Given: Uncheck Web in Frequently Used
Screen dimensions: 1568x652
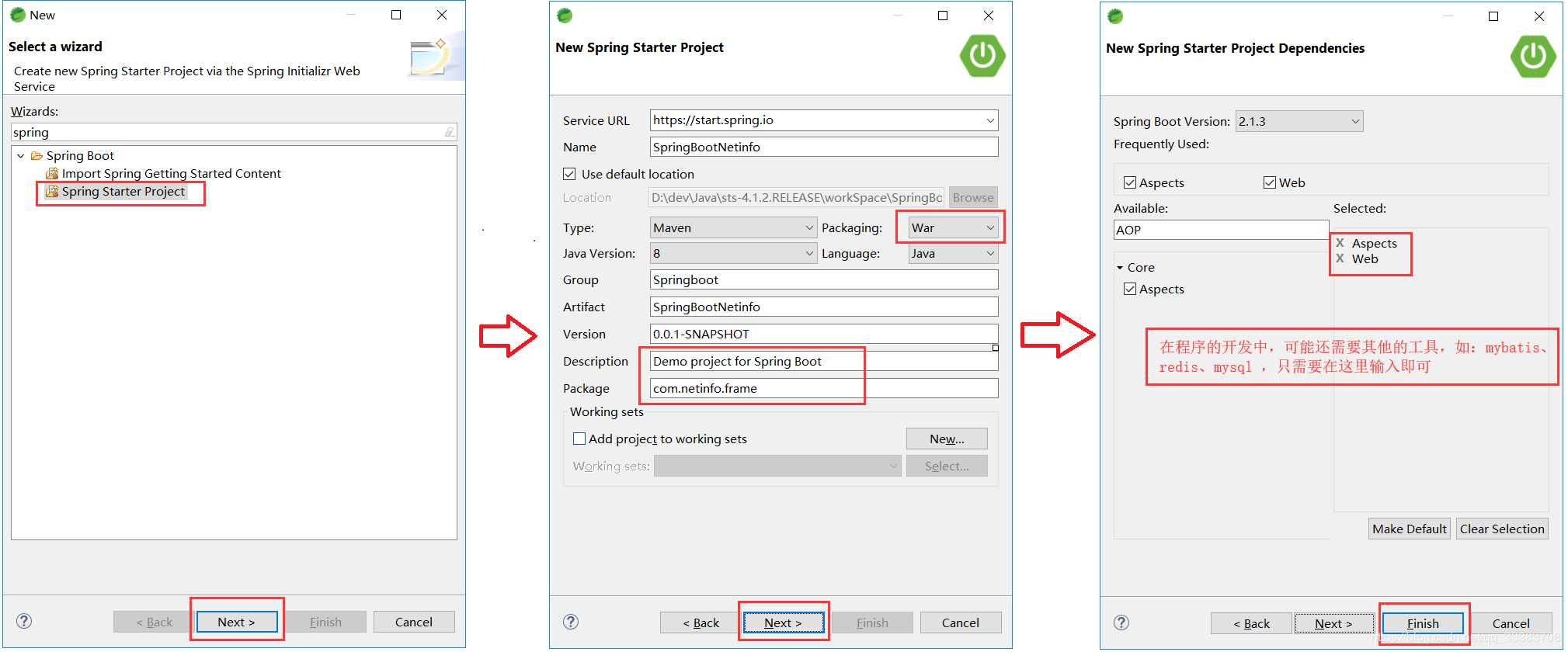Looking at the screenshot, I should (x=1270, y=182).
